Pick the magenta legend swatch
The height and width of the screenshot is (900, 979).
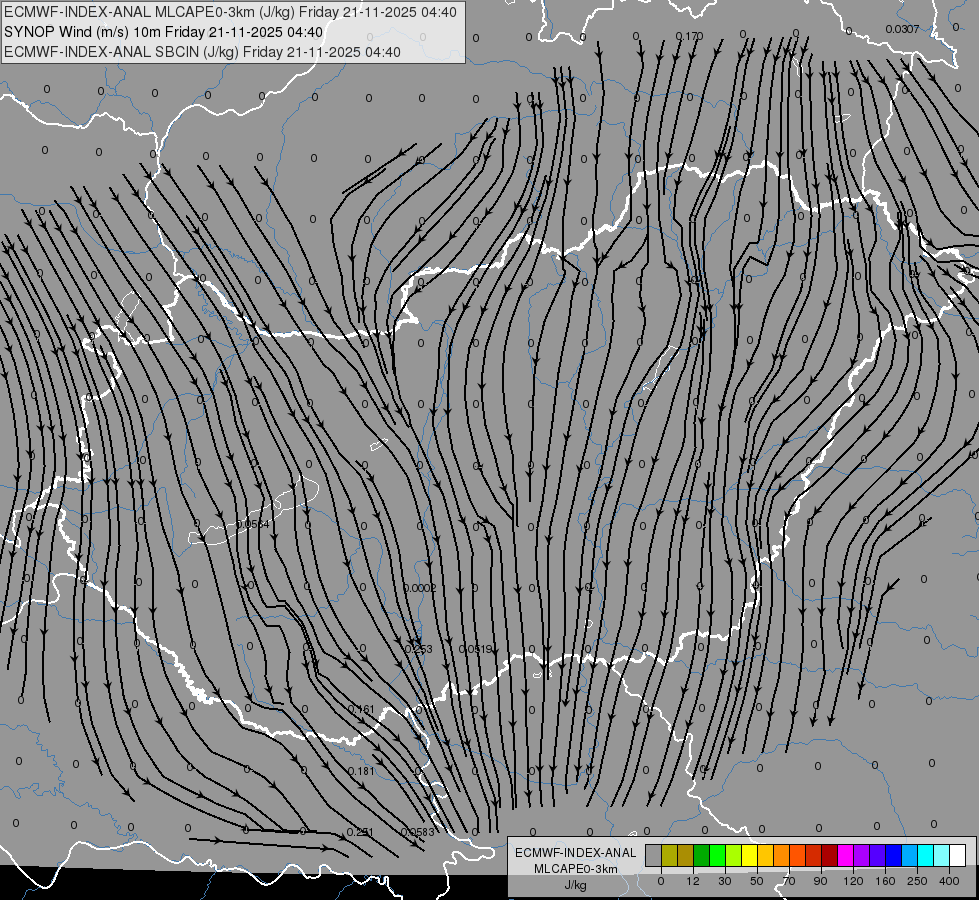[846, 855]
